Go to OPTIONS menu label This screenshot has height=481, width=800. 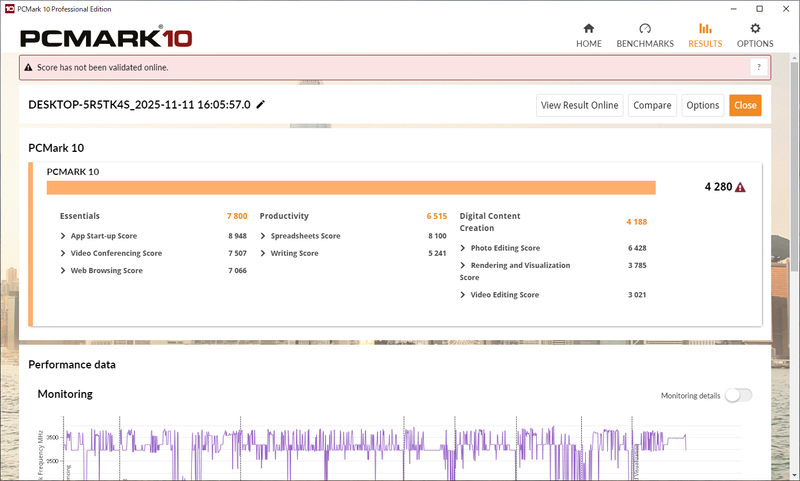click(755, 44)
